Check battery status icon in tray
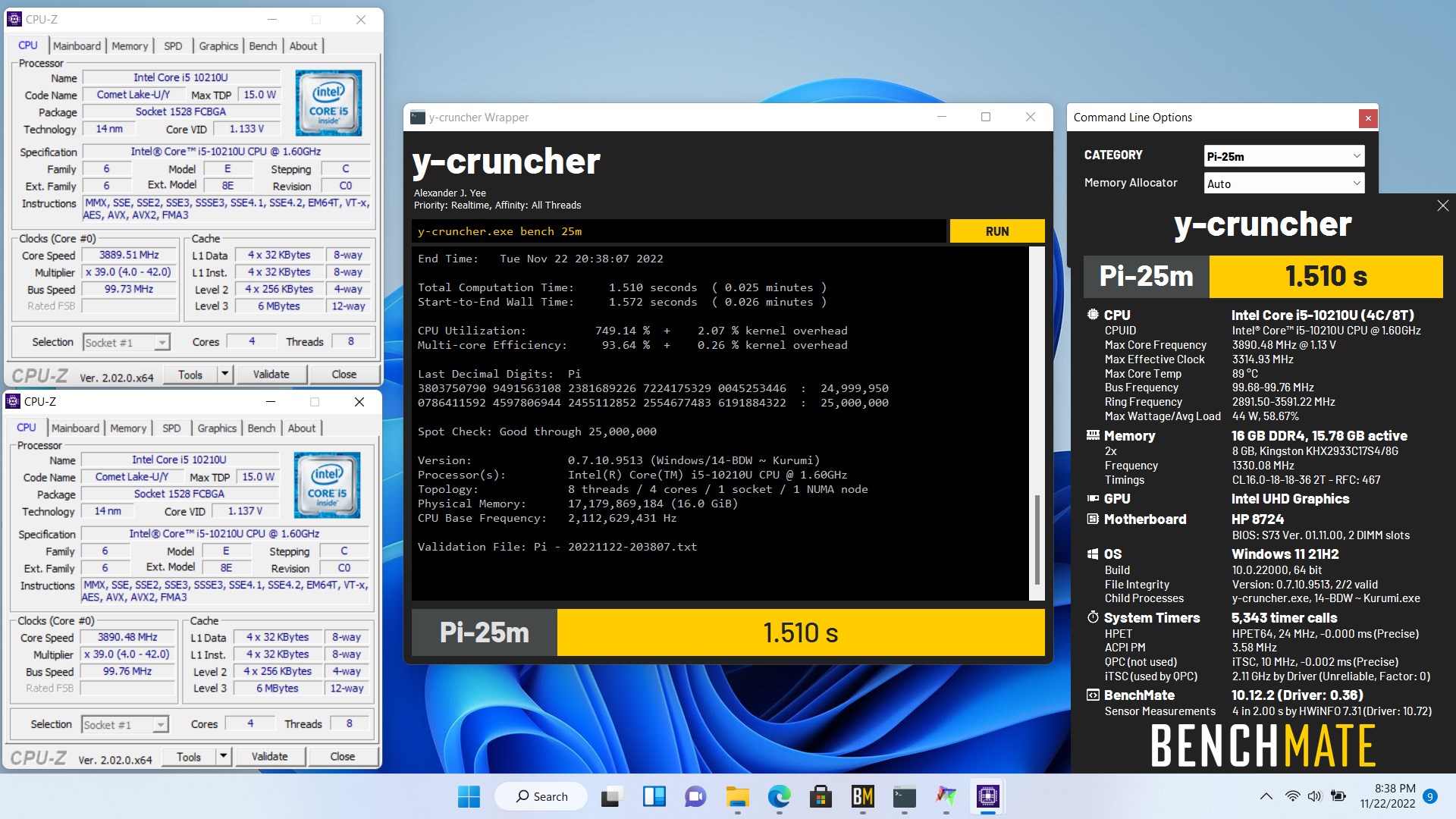Image resolution: width=1456 pixels, height=819 pixels. pos(1338,796)
